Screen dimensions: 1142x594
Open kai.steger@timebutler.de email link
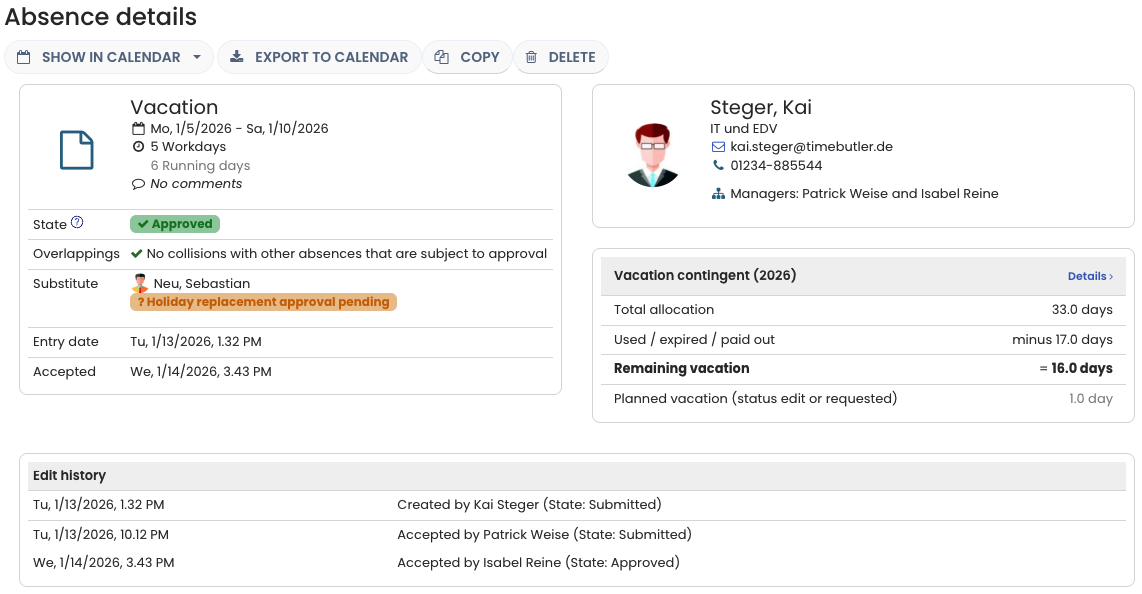point(811,147)
